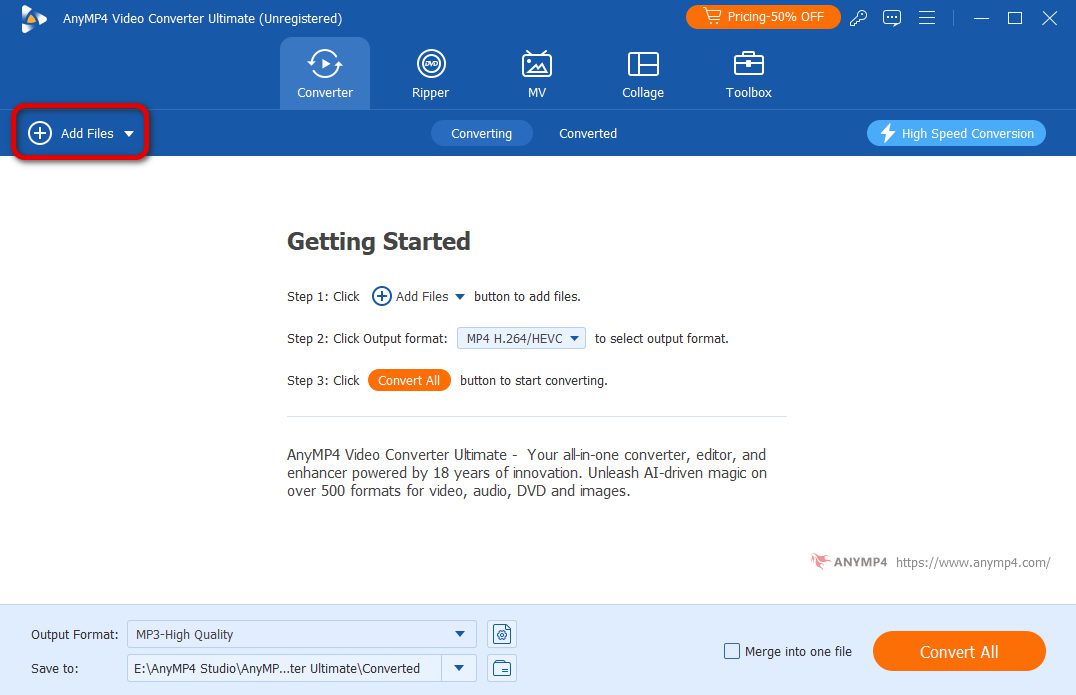
Task: Open the Ripper module icon
Action: pos(430,65)
